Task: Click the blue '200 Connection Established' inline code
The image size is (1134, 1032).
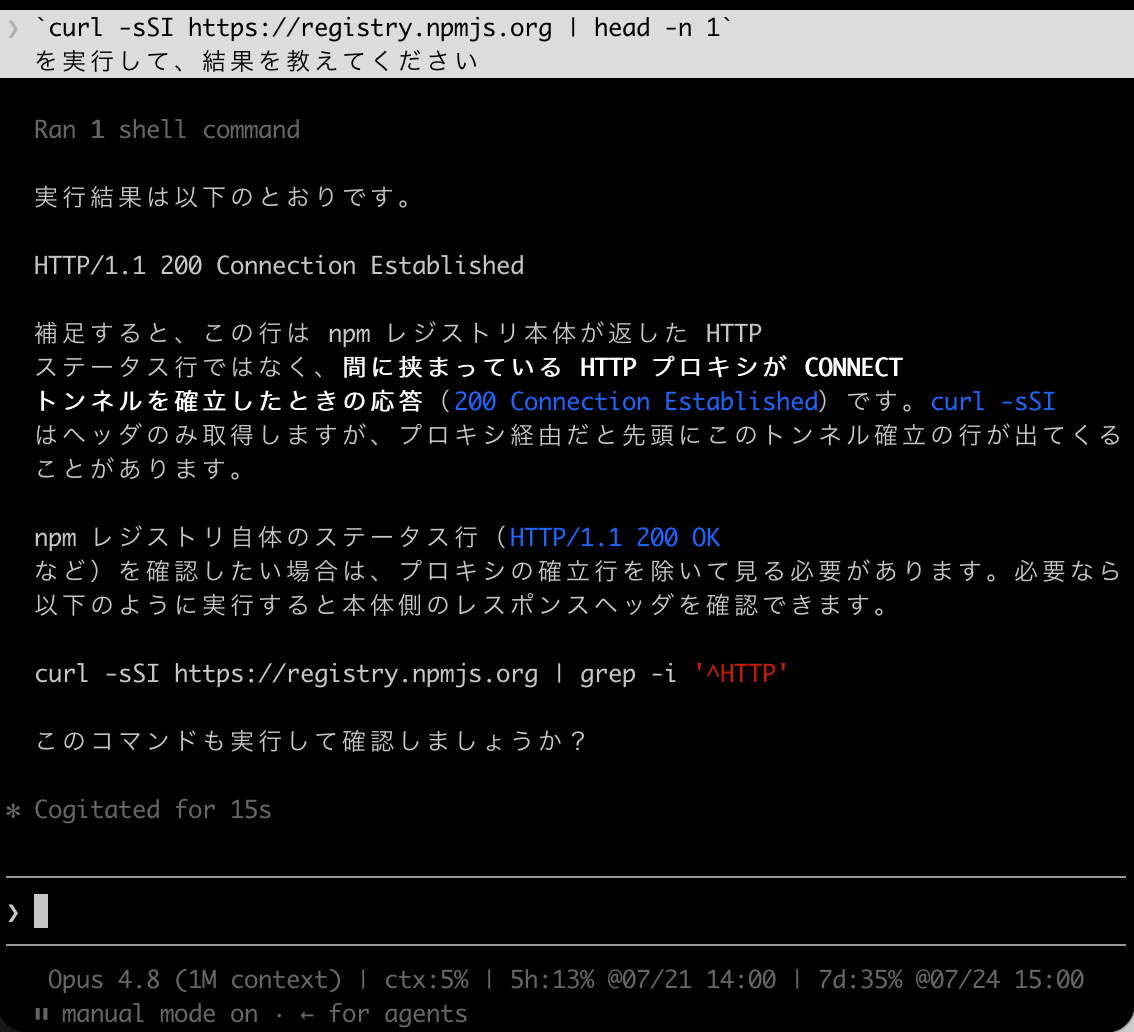Action: [x=636, y=401]
